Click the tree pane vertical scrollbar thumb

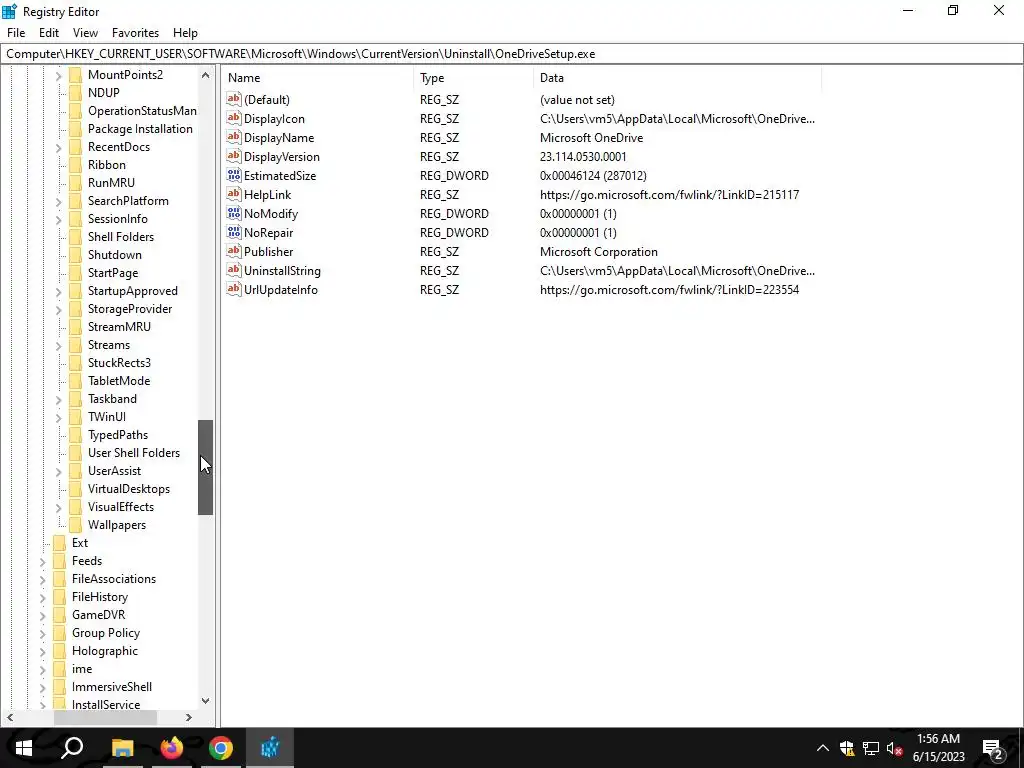coord(205,468)
